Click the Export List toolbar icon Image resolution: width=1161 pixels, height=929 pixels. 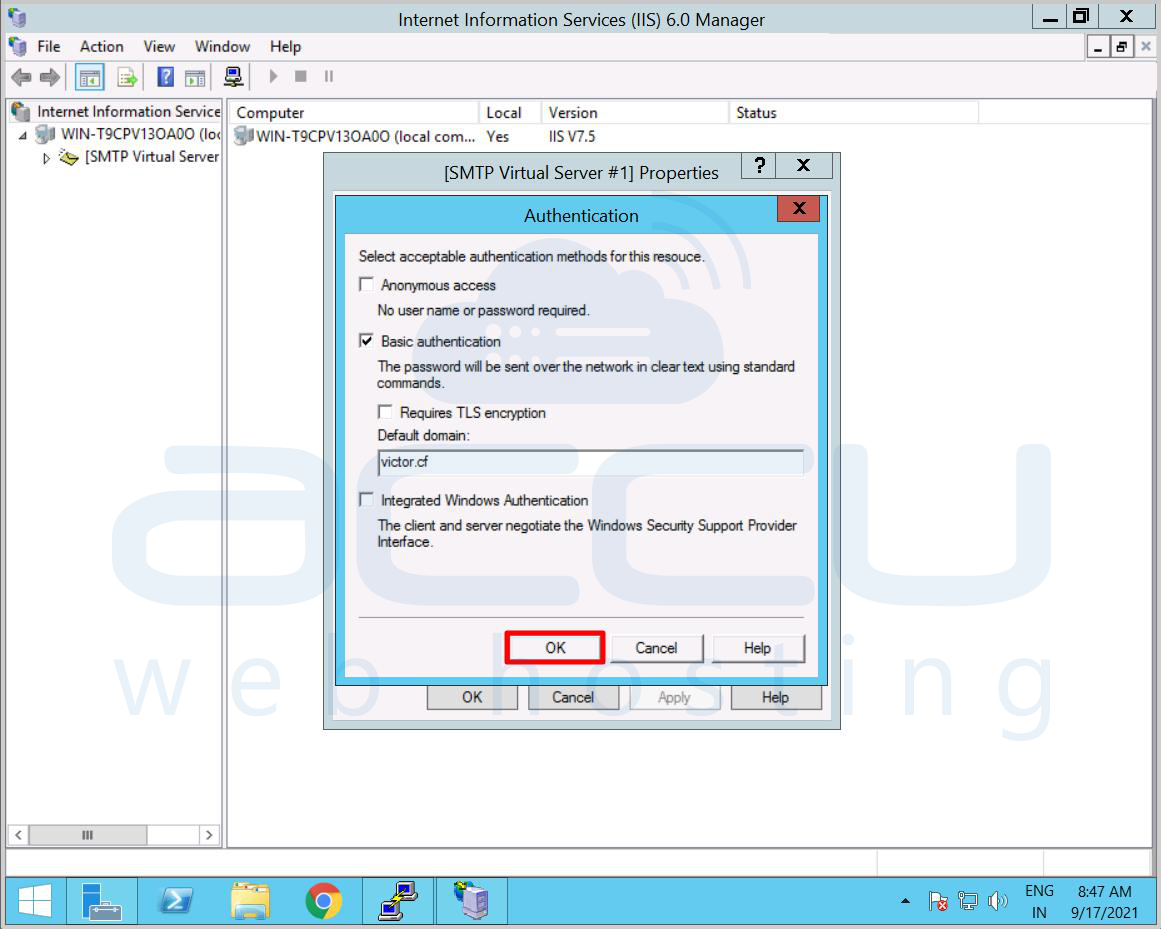pyautogui.click(x=127, y=77)
